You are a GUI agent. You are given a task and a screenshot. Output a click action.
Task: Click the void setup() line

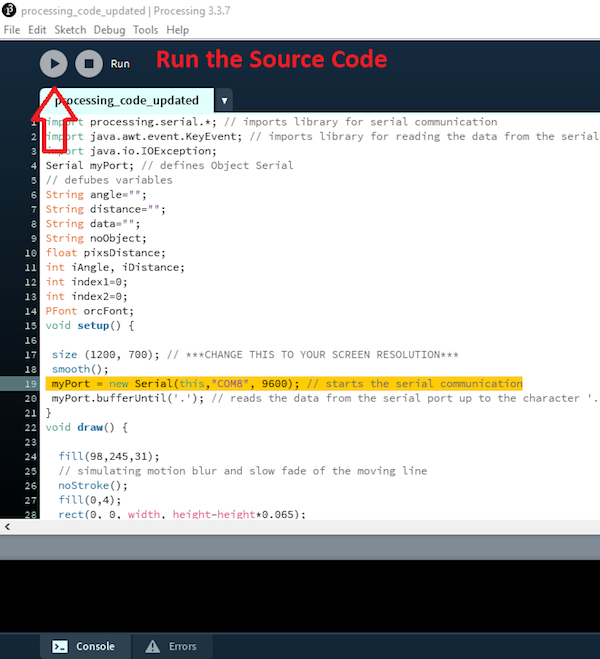coord(89,326)
